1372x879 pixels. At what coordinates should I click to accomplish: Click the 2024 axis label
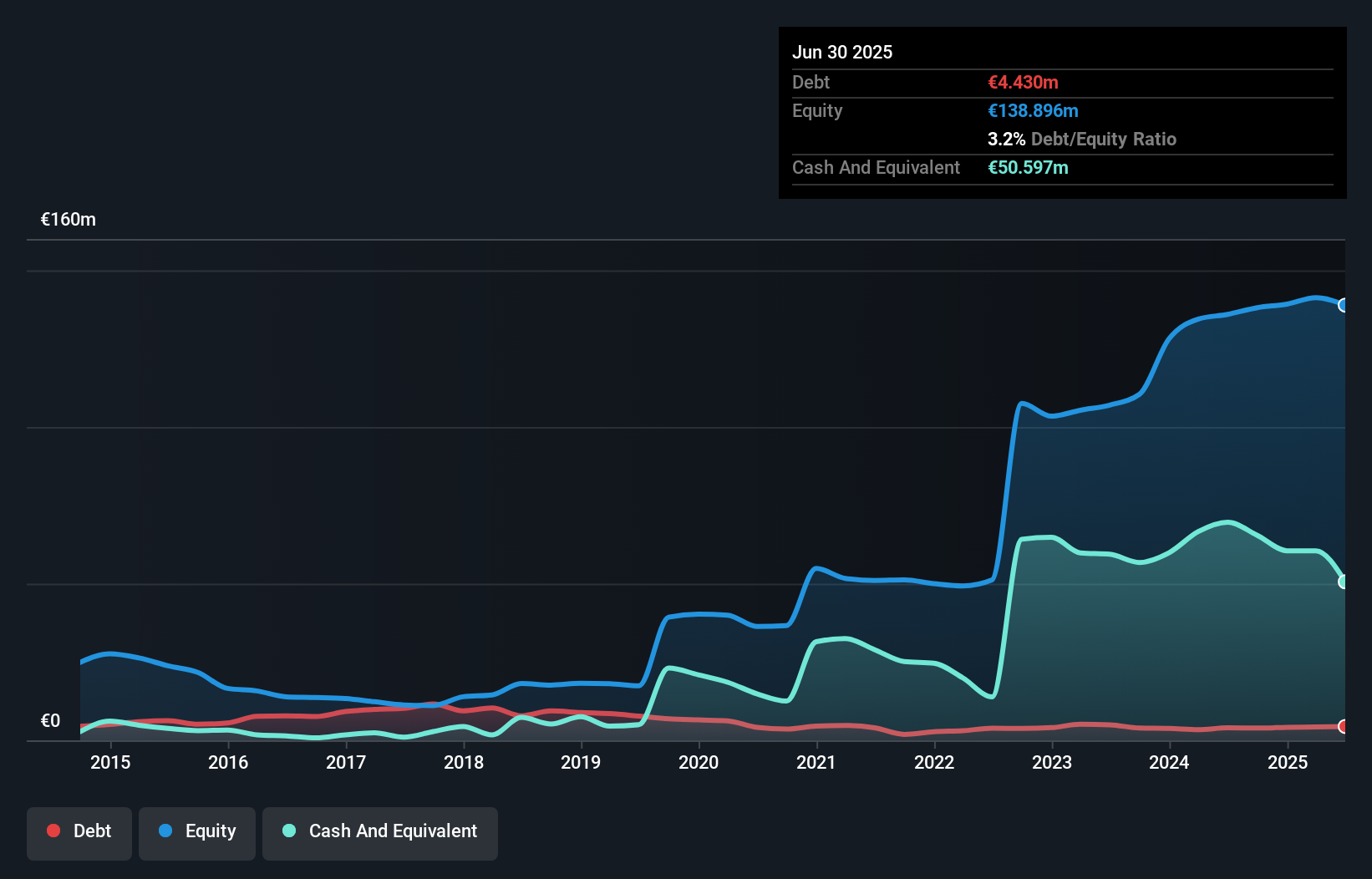[1169, 762]
